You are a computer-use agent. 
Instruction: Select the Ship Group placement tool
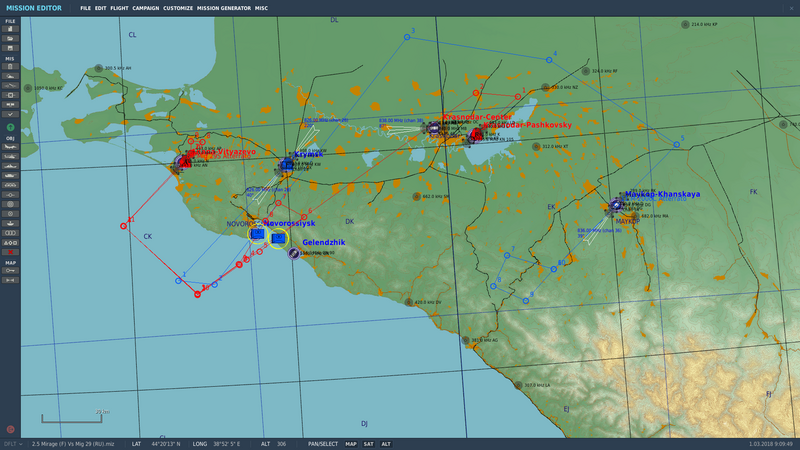pyautogui.click(x=10, y=165)
